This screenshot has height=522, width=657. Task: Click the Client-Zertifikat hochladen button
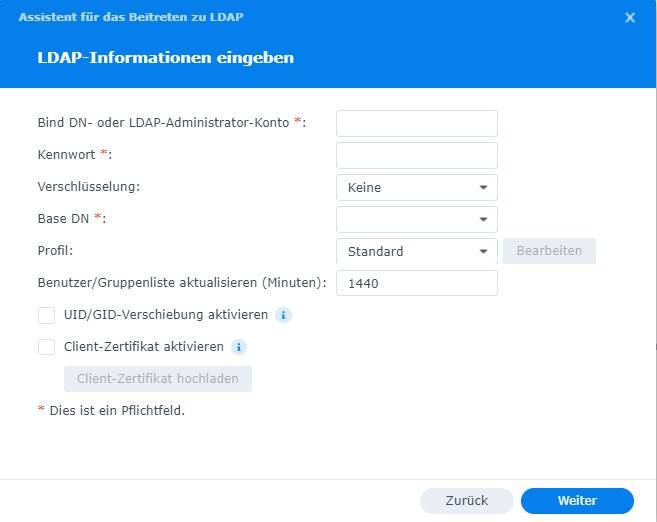[x=158, y=379]
